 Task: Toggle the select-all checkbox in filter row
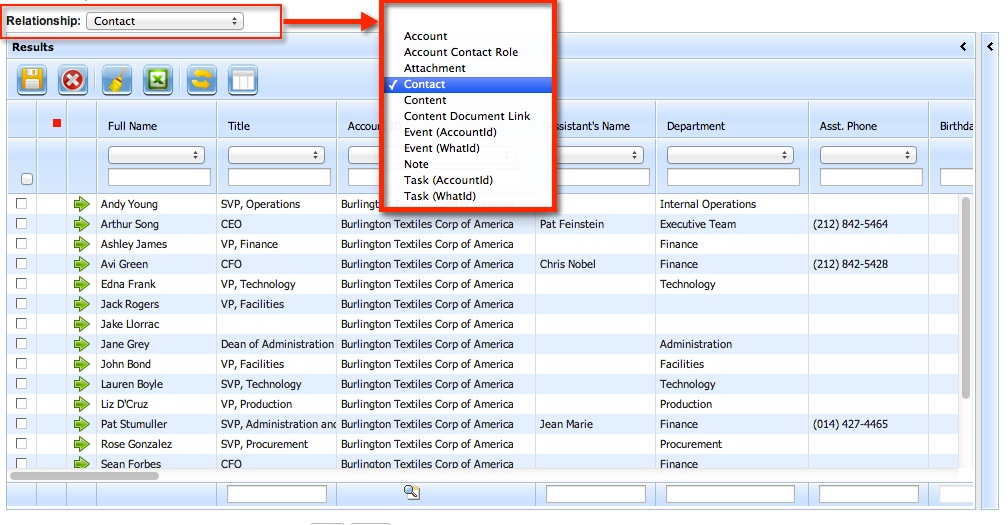27,179
